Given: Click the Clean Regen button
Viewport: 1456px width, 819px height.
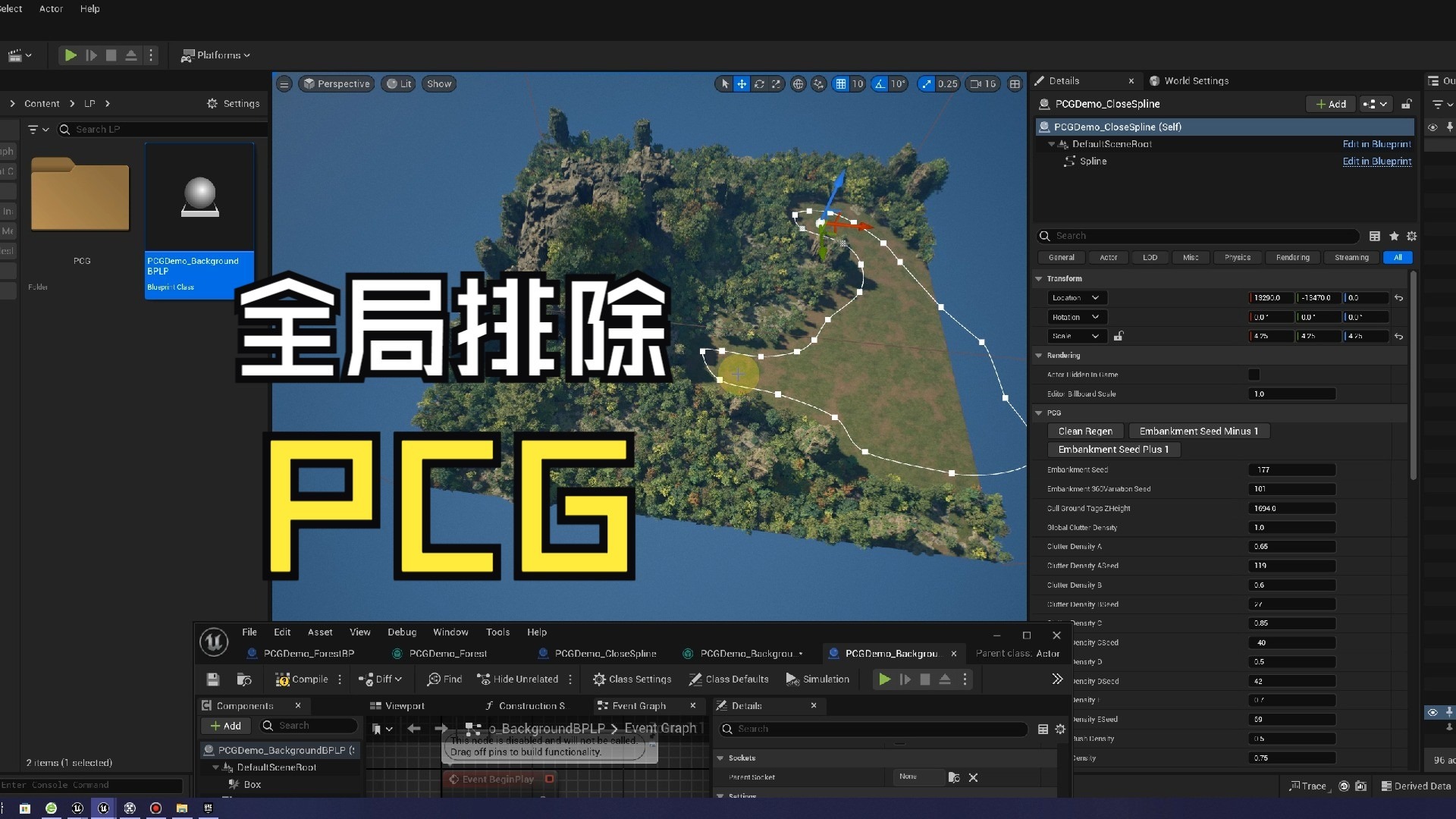Looking at the screenshot, I should click(x=1085, y=431).
